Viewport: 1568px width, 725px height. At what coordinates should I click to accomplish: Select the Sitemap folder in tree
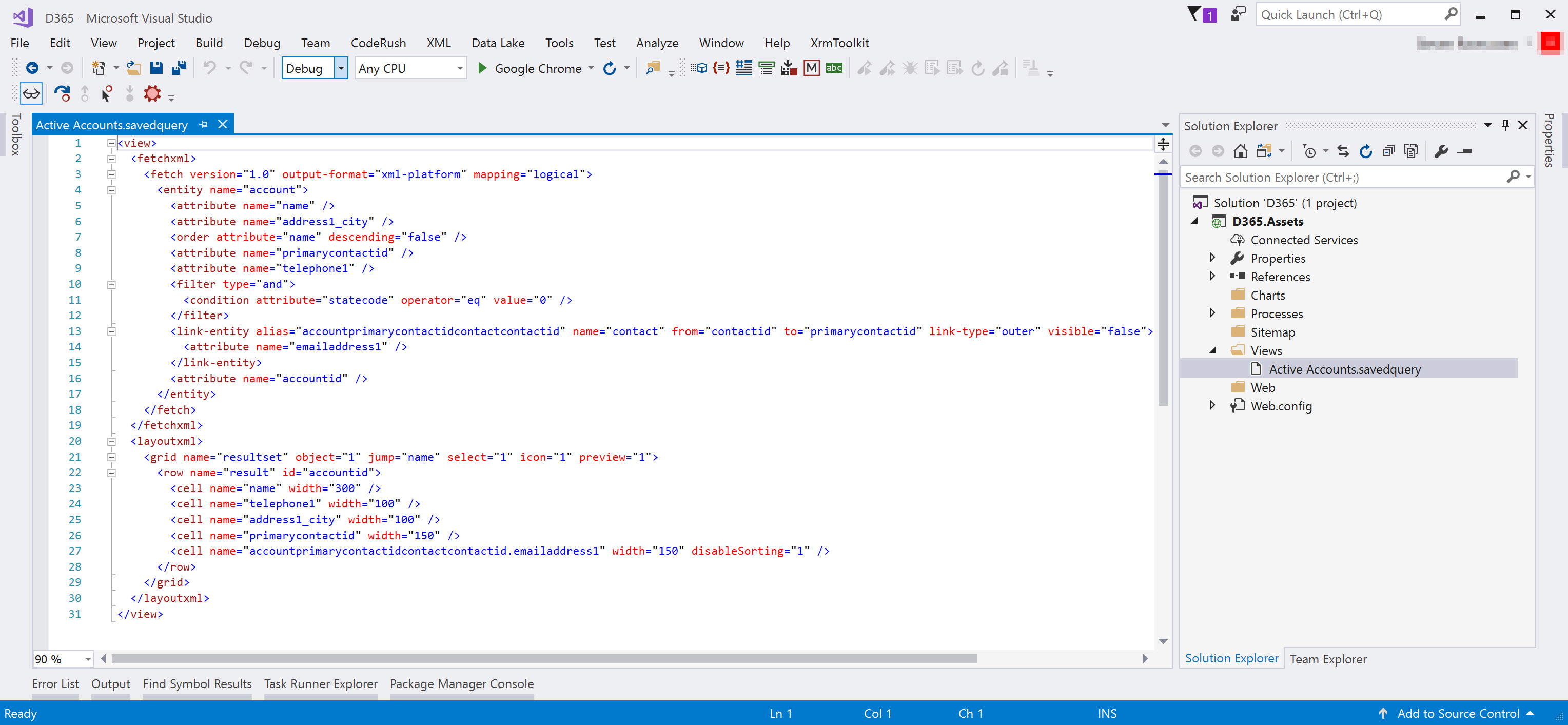(1272, 332)
